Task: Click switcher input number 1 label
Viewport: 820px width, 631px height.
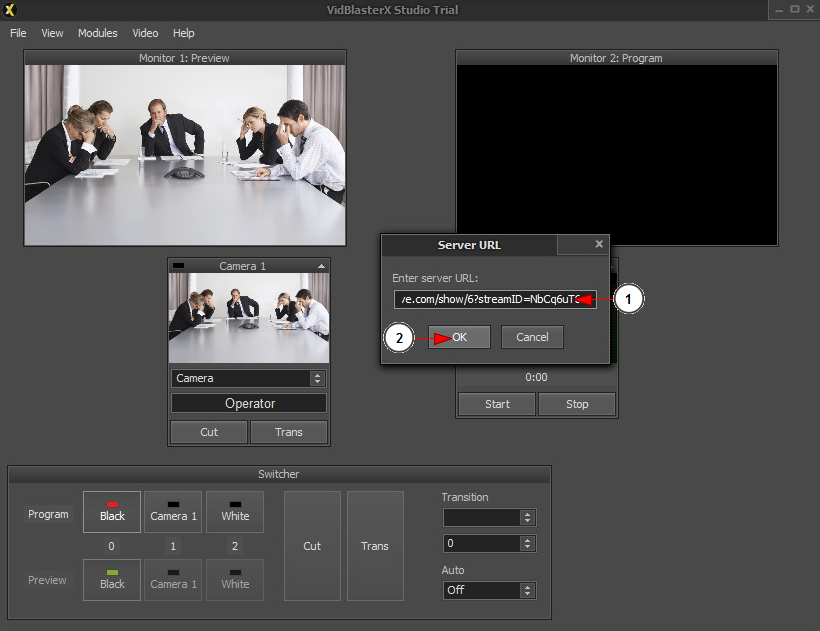Action: (x=173, y=546)
